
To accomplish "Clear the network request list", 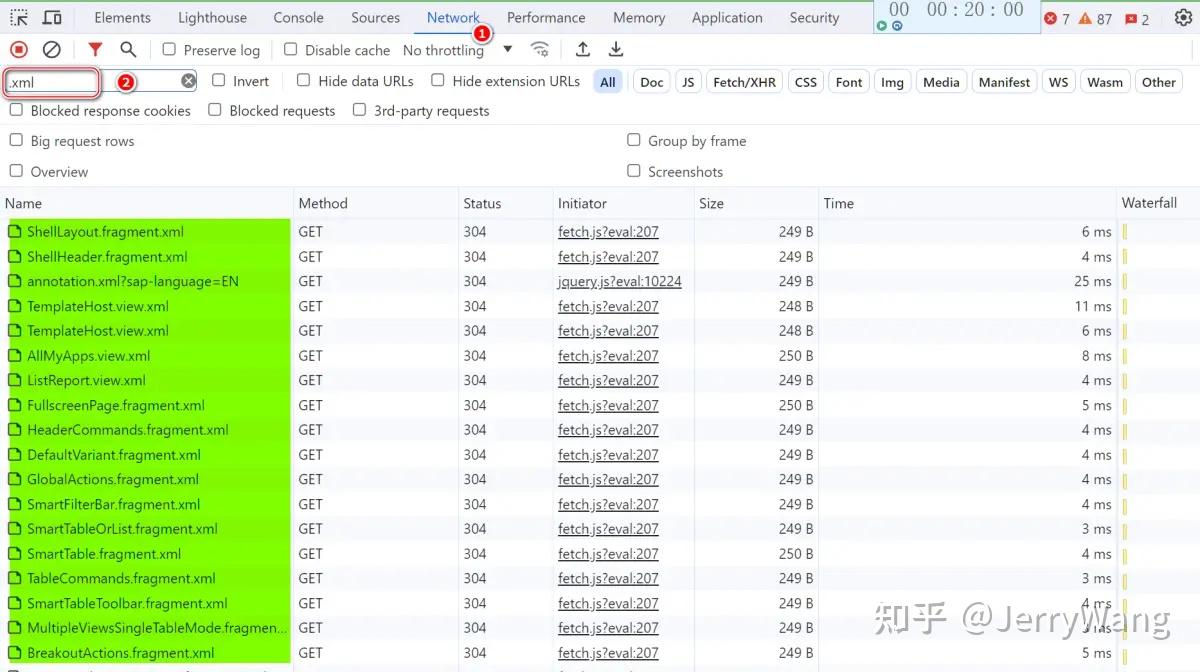I will 52,49.
